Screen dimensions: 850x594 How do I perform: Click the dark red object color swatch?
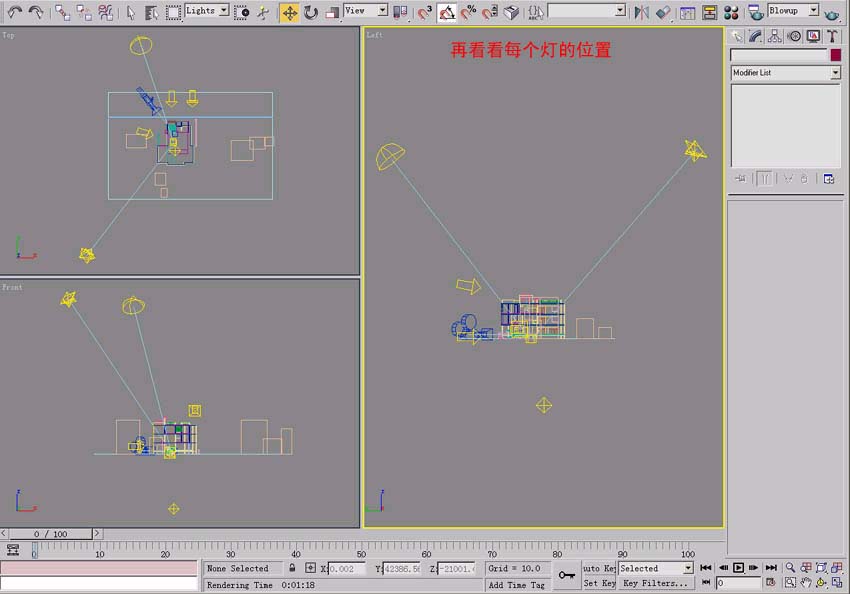click(835, 55)
